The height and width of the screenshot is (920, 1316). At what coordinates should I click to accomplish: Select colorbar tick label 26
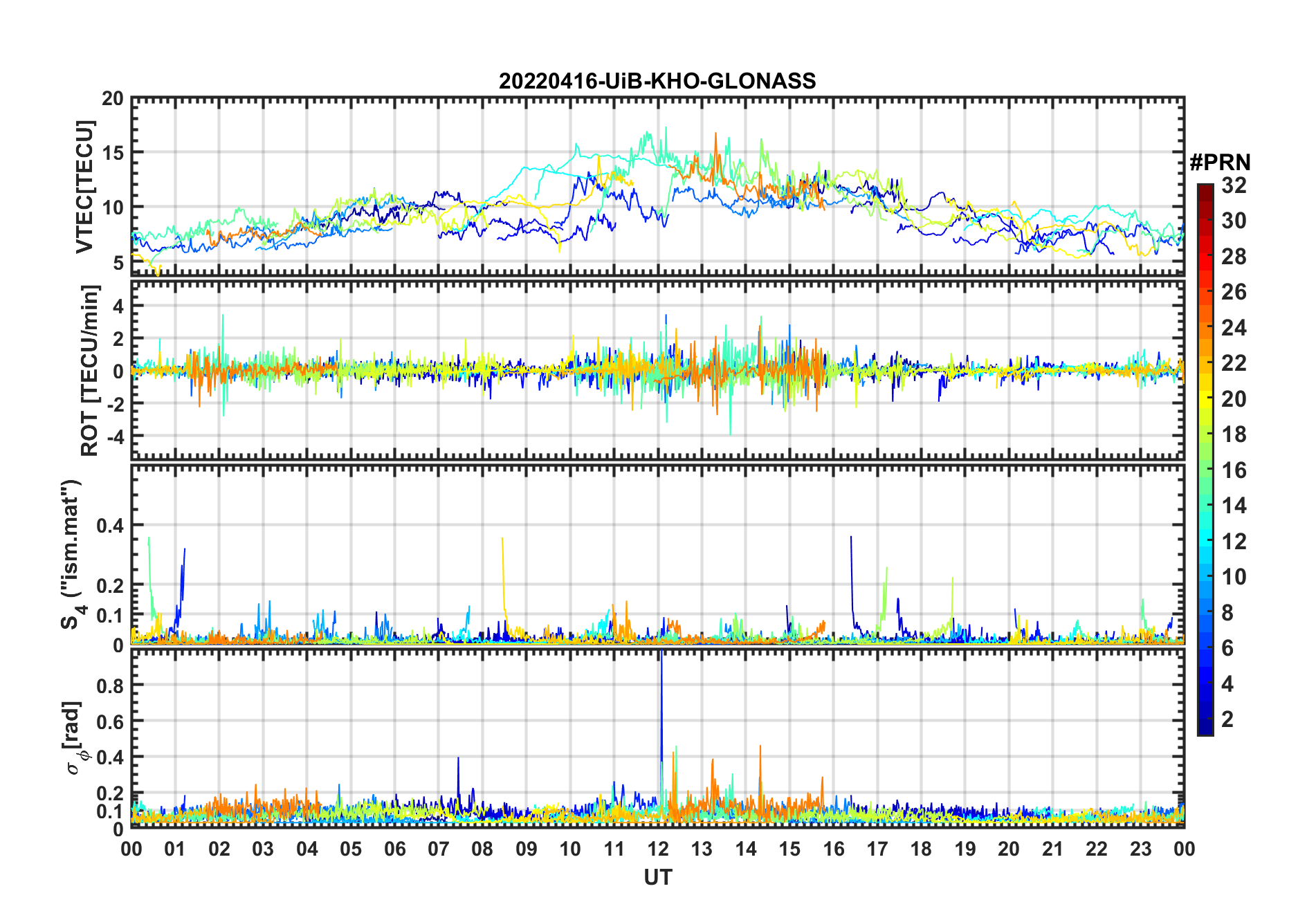coord(1234,292)
